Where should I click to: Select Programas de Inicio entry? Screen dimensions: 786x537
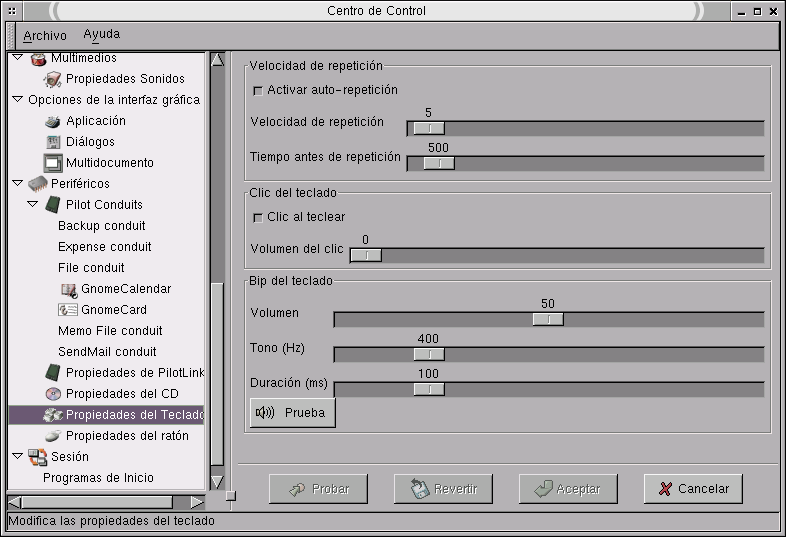(98, 478)
